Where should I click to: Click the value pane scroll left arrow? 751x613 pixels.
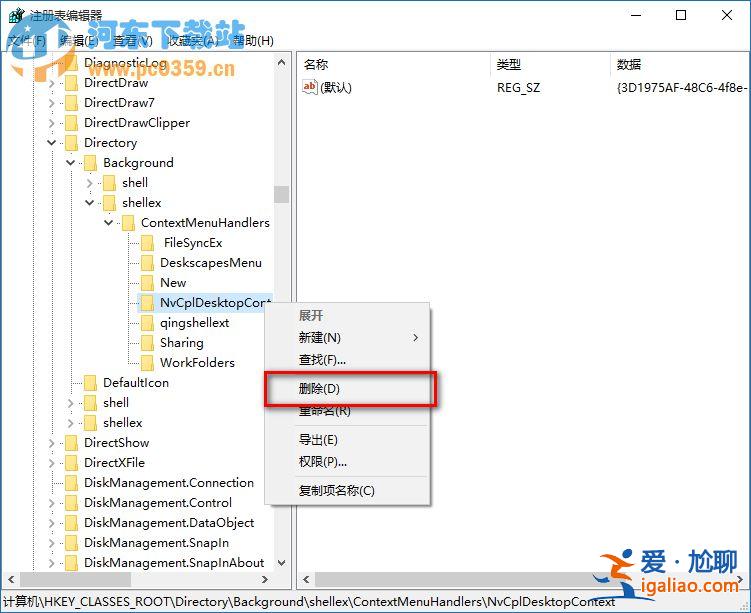point(306,579)
